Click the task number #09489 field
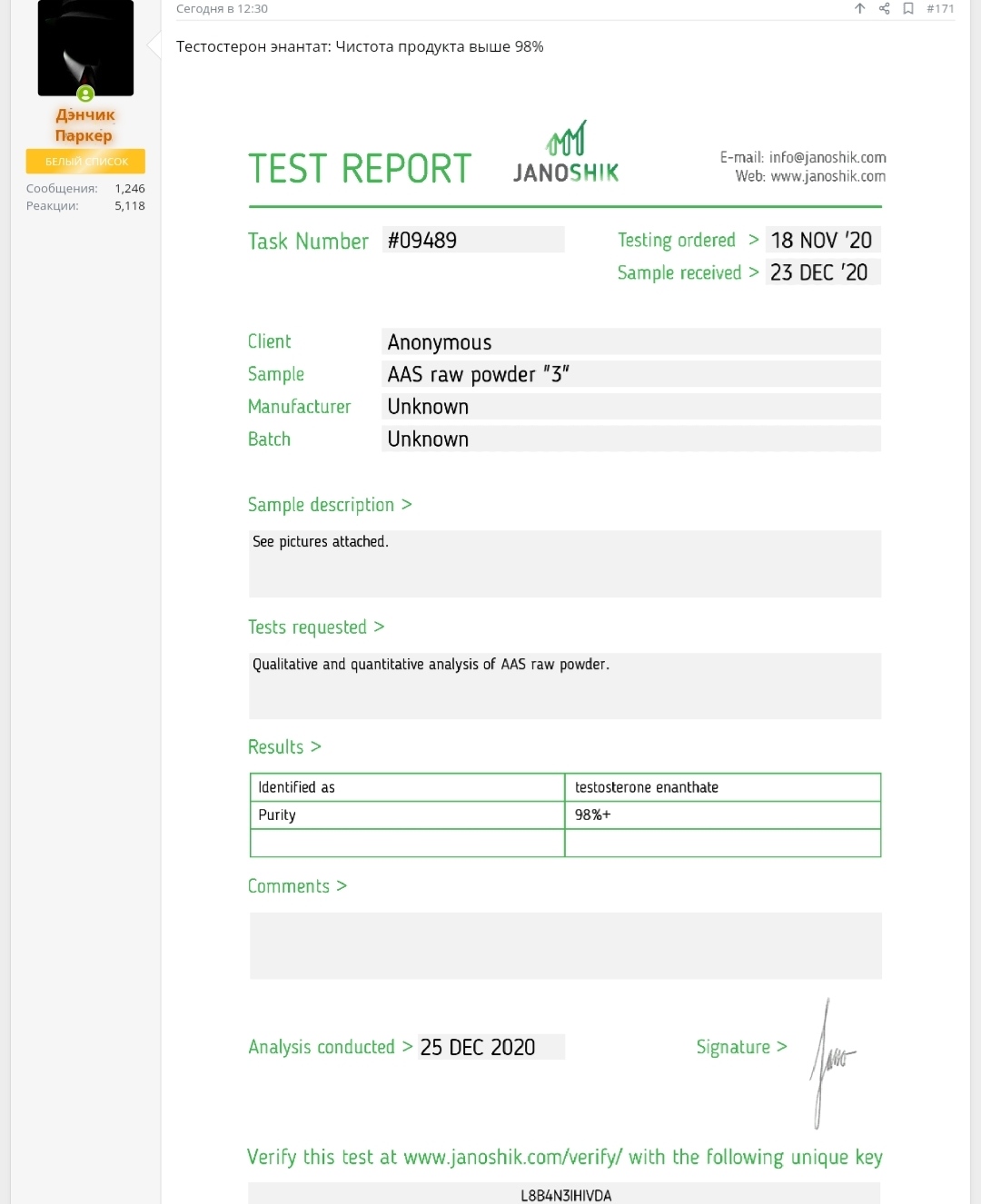Screen dimensions: 981x1204 (473, 240)
